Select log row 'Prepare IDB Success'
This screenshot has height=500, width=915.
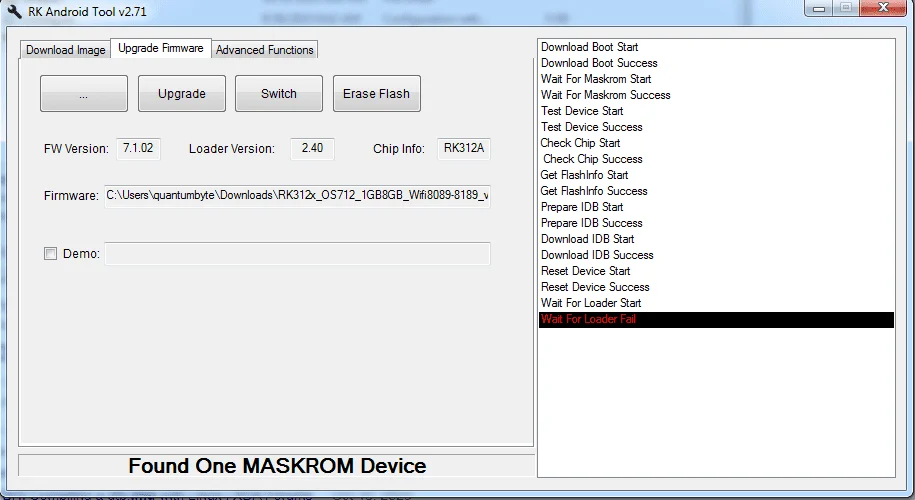tap(717, 223)
